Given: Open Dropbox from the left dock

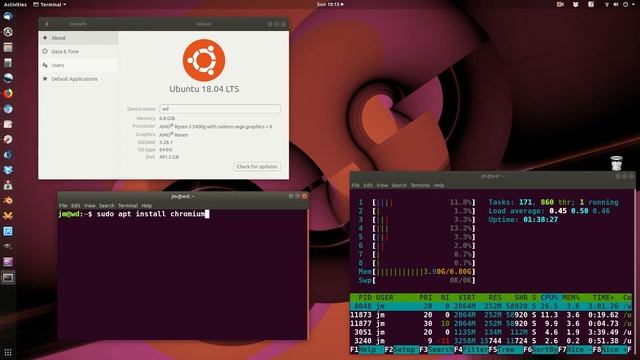Looking at the screenshot, I should tap(8, 170).
